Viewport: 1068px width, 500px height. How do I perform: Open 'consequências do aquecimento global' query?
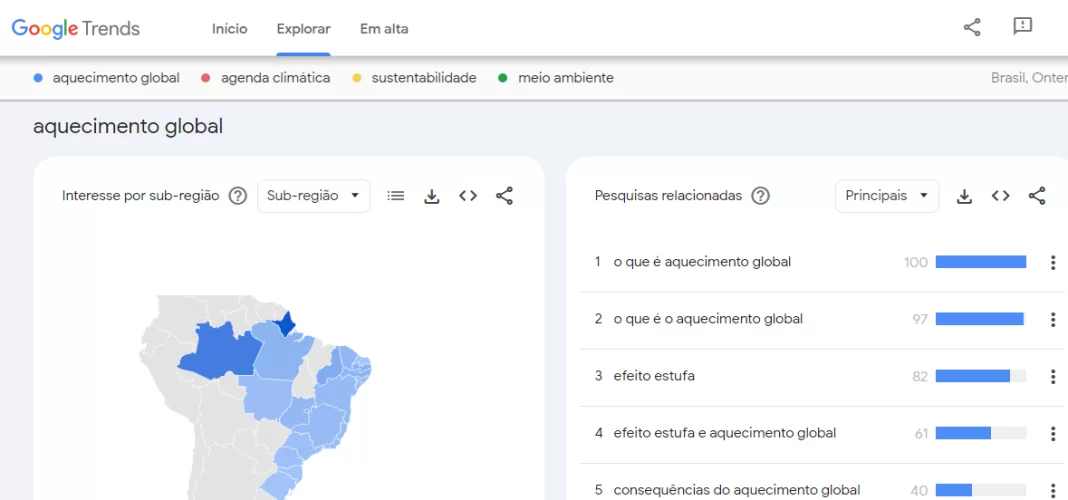pos(736,490)
